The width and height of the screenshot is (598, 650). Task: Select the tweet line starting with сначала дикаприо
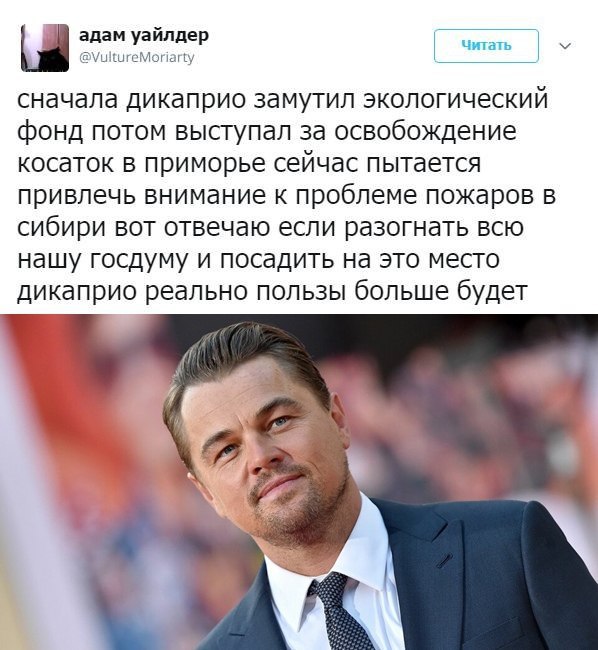(x=283, y=99)
